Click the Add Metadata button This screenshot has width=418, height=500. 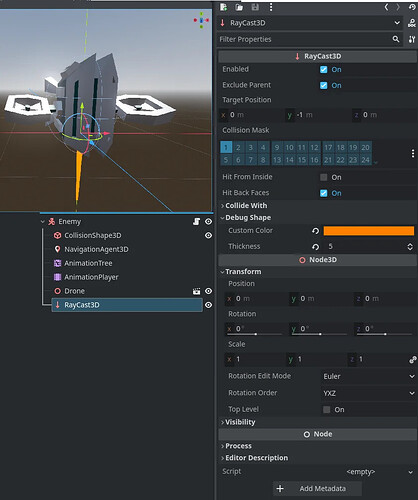(x=317, y=489)
